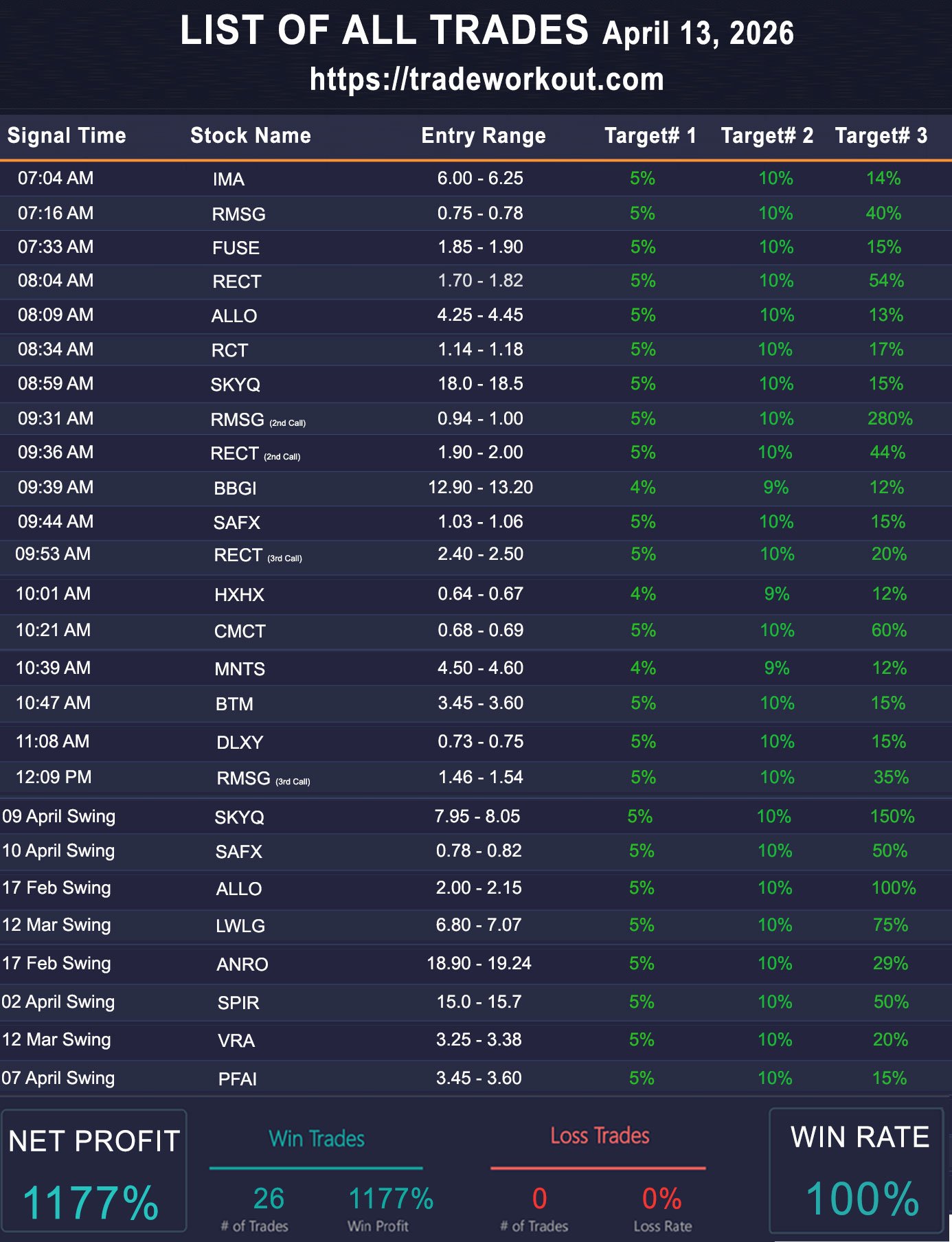Select the LWLG swing trade stock

[x=240, y=926]
